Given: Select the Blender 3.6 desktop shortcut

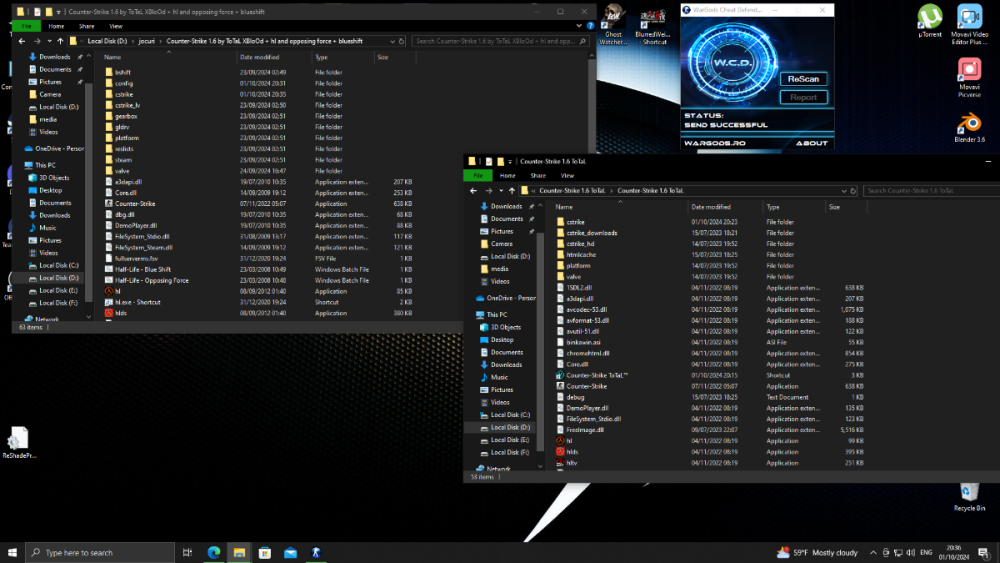Looking at the screenshot, I should pos(968,122).
